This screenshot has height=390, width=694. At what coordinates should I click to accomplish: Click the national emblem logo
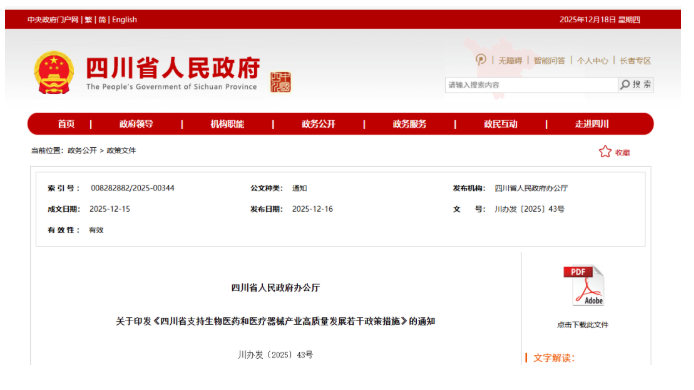(54, 73)
